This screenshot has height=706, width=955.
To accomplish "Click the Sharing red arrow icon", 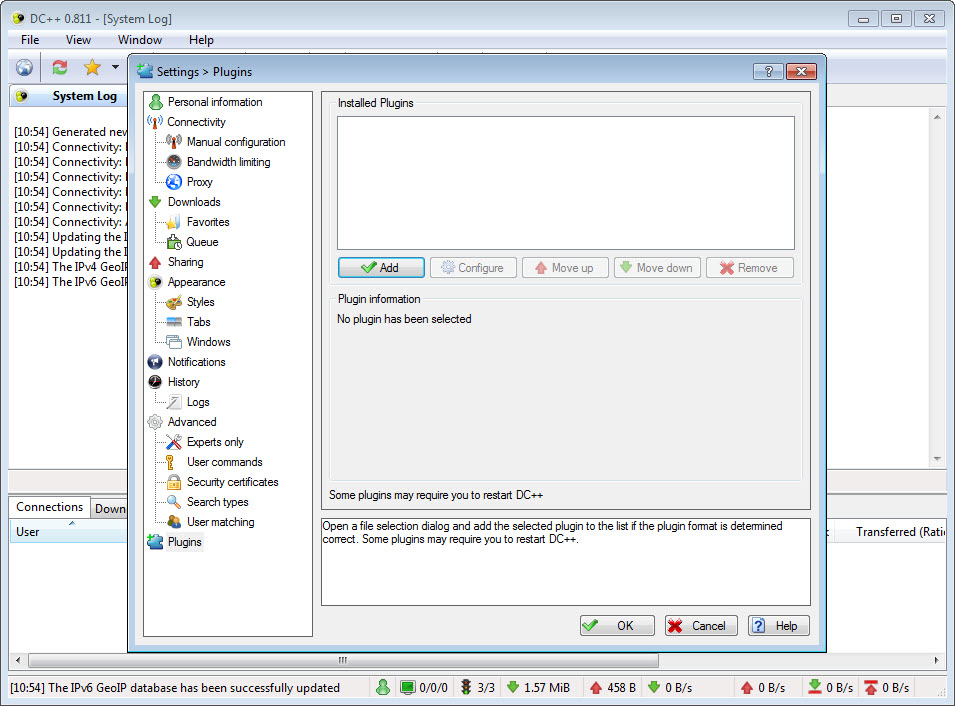I will [155, 262].
